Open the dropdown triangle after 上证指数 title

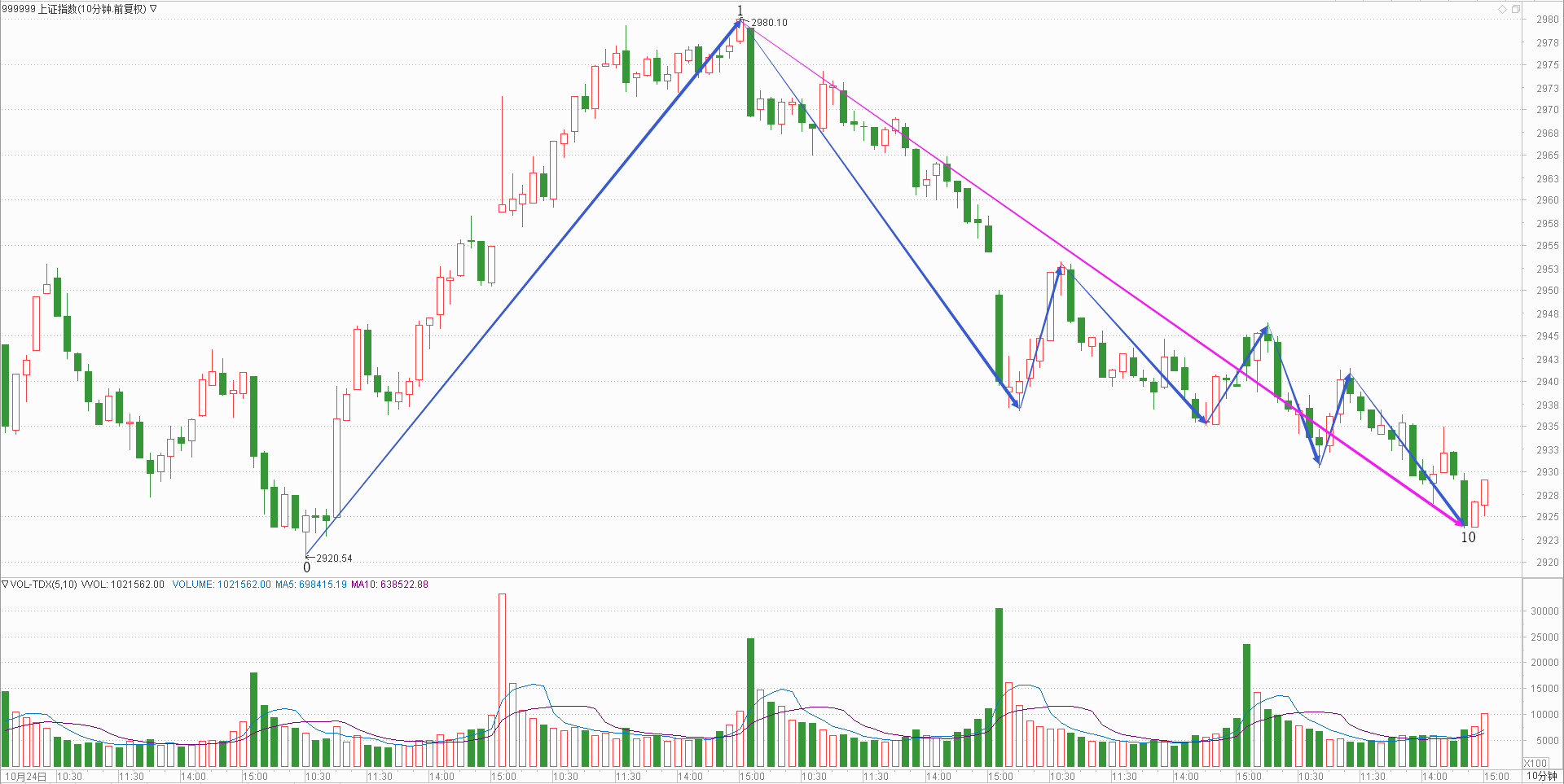click(x=153, y=9)
